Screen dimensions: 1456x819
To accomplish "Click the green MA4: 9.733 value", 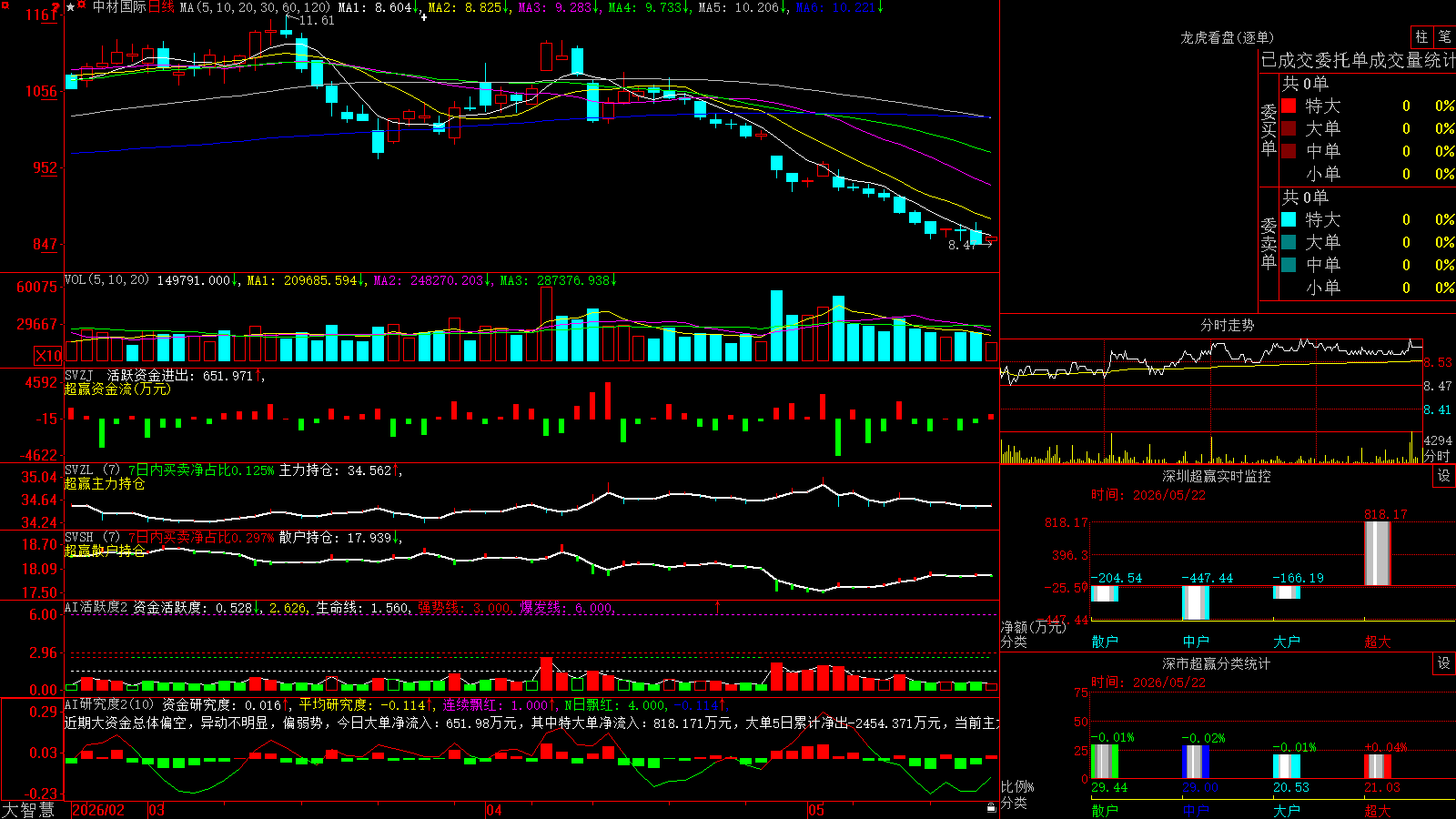I will [645, 7].
